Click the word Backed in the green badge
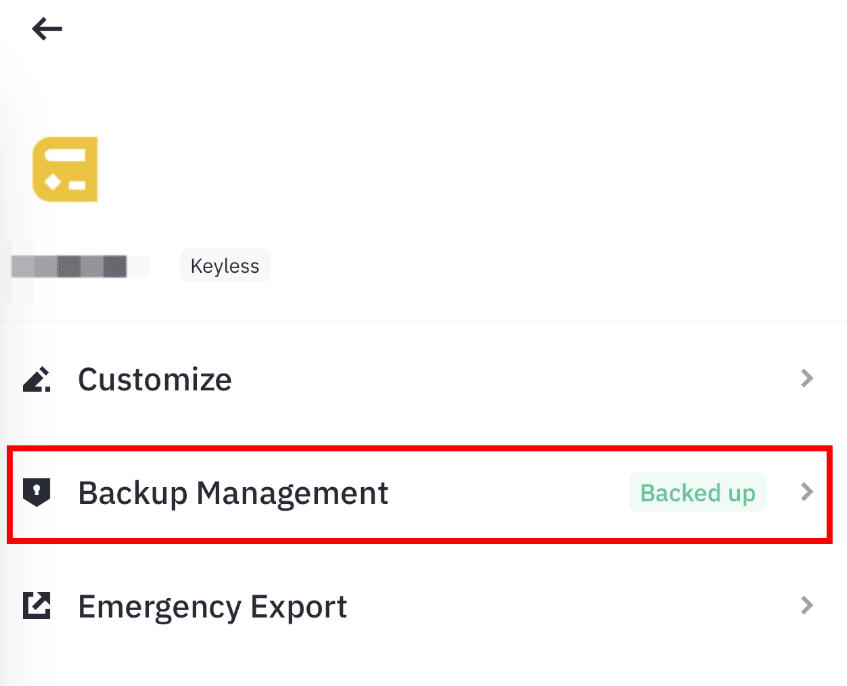Image resolution: width=847 pixels, height=686 pixels. (x=673, y=493)
